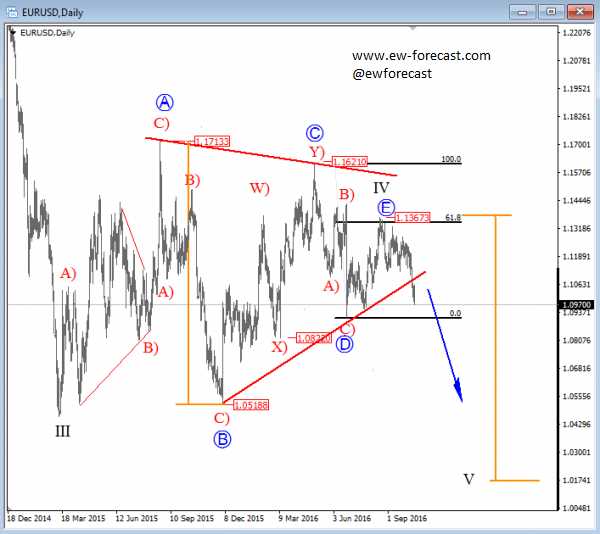Select the blue circled A wave label
The image size is (600, 534).
click(x=166, y=101)
